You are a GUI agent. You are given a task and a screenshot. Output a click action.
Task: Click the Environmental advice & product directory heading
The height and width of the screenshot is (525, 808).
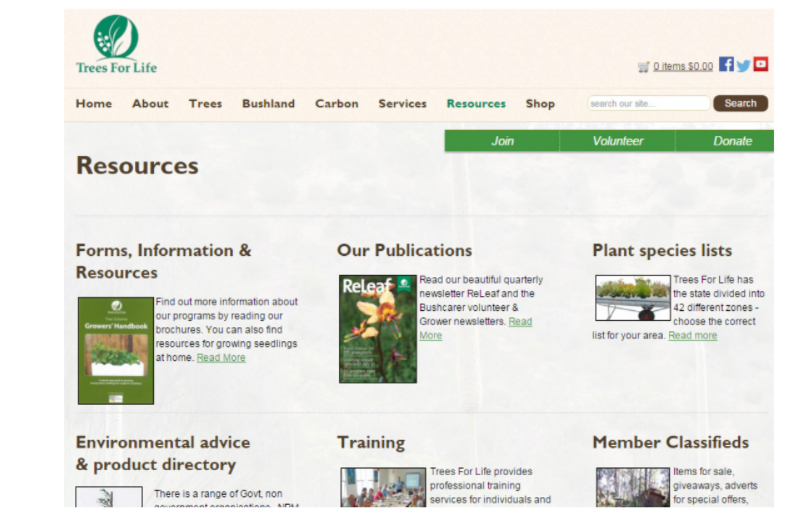(x=163, y=453)
